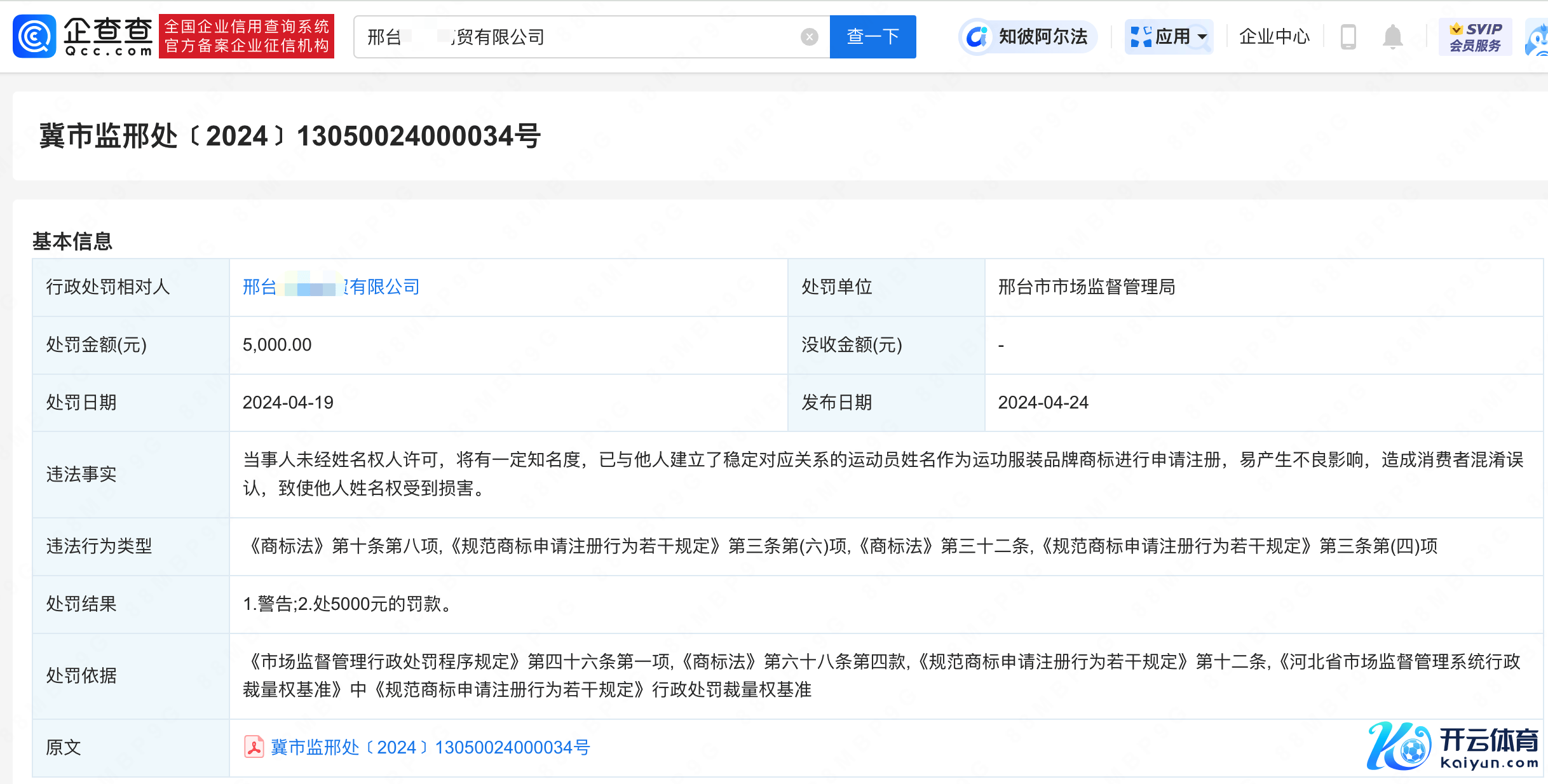
Task: Click the 查一下 search button
Action: [872, 37]
